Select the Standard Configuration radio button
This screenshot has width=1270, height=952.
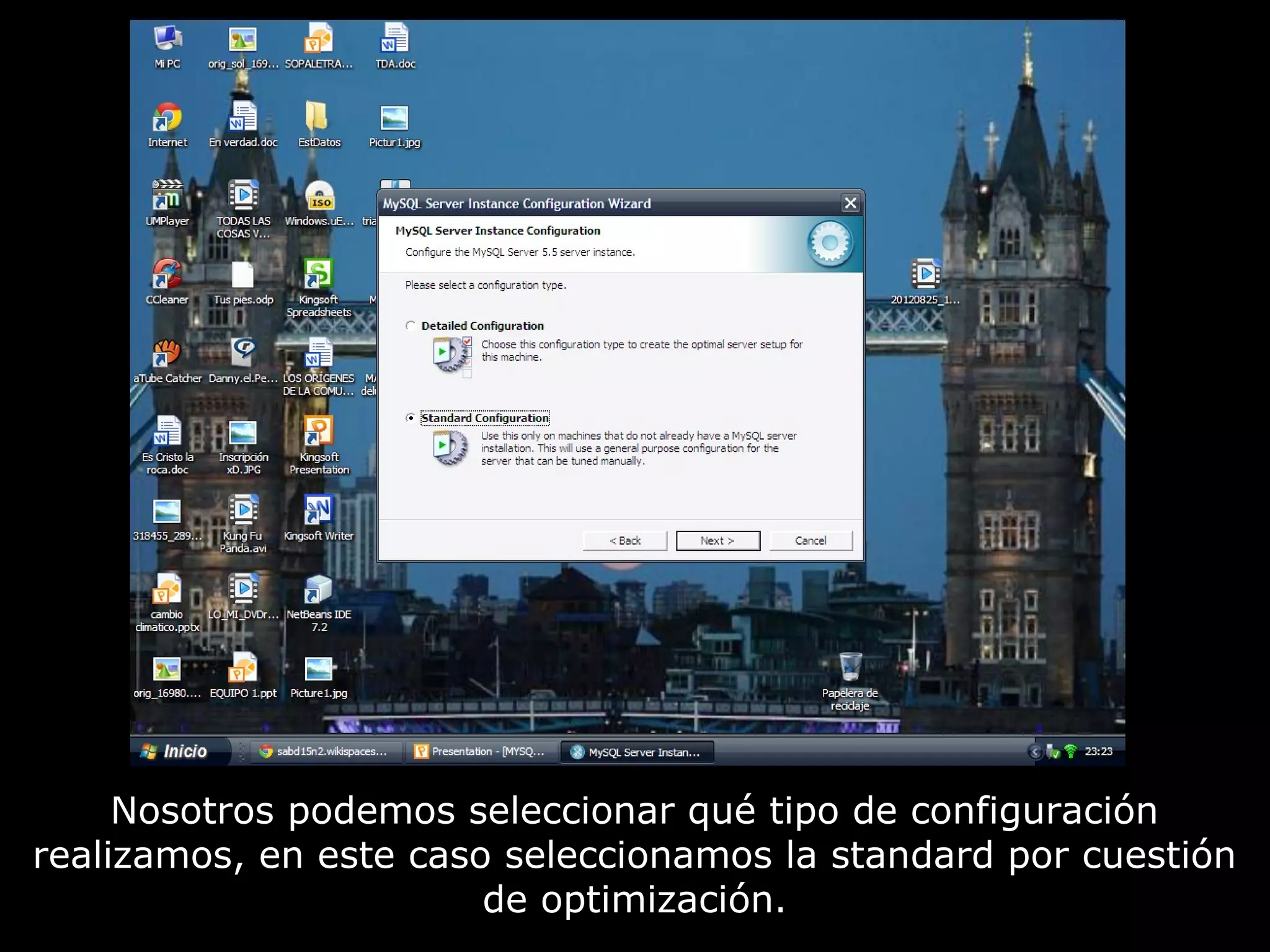pyautogui.click(x=410, y=418)
